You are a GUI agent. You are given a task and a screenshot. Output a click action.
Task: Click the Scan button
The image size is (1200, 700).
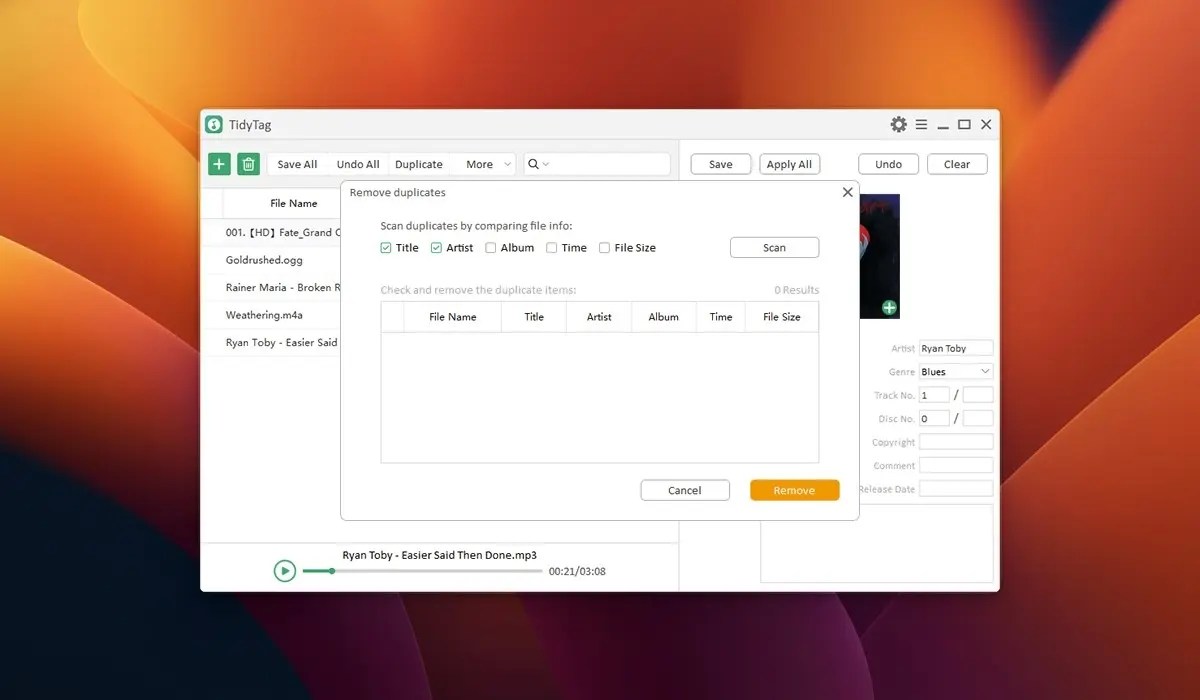[x=774, y=247]
